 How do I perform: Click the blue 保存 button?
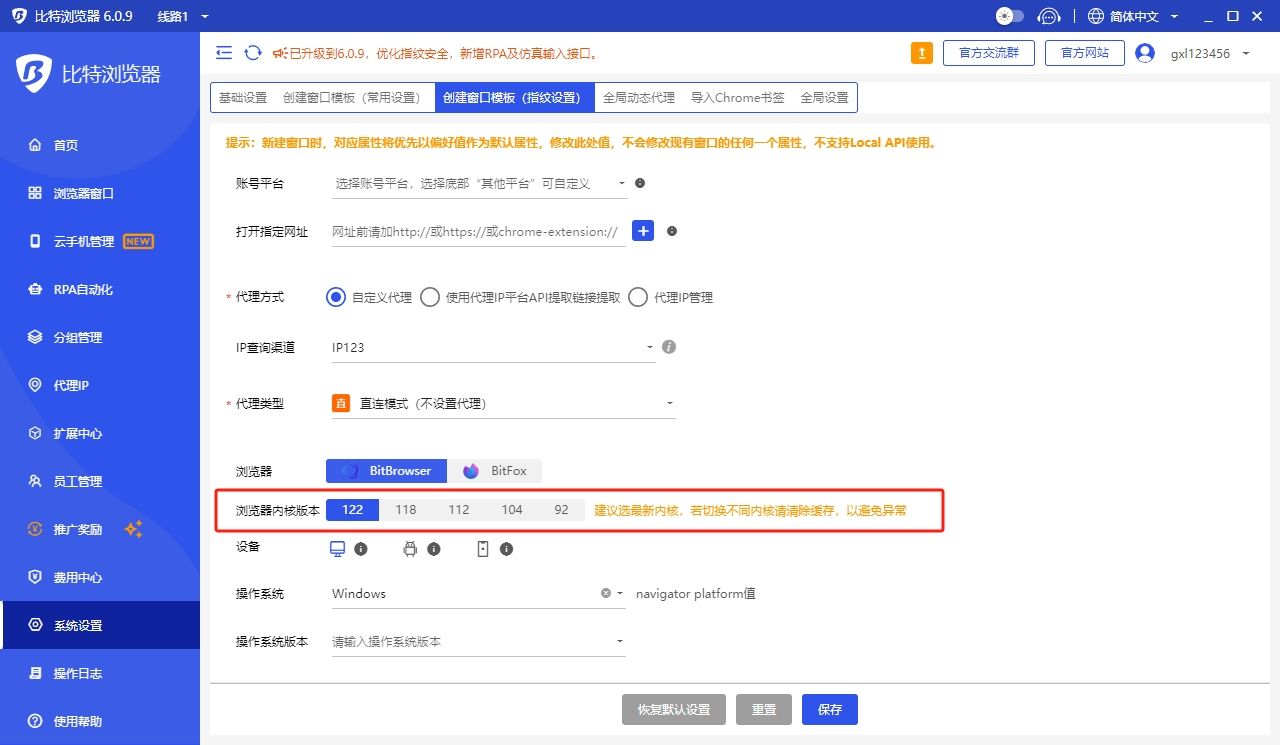tap(829, 709)
